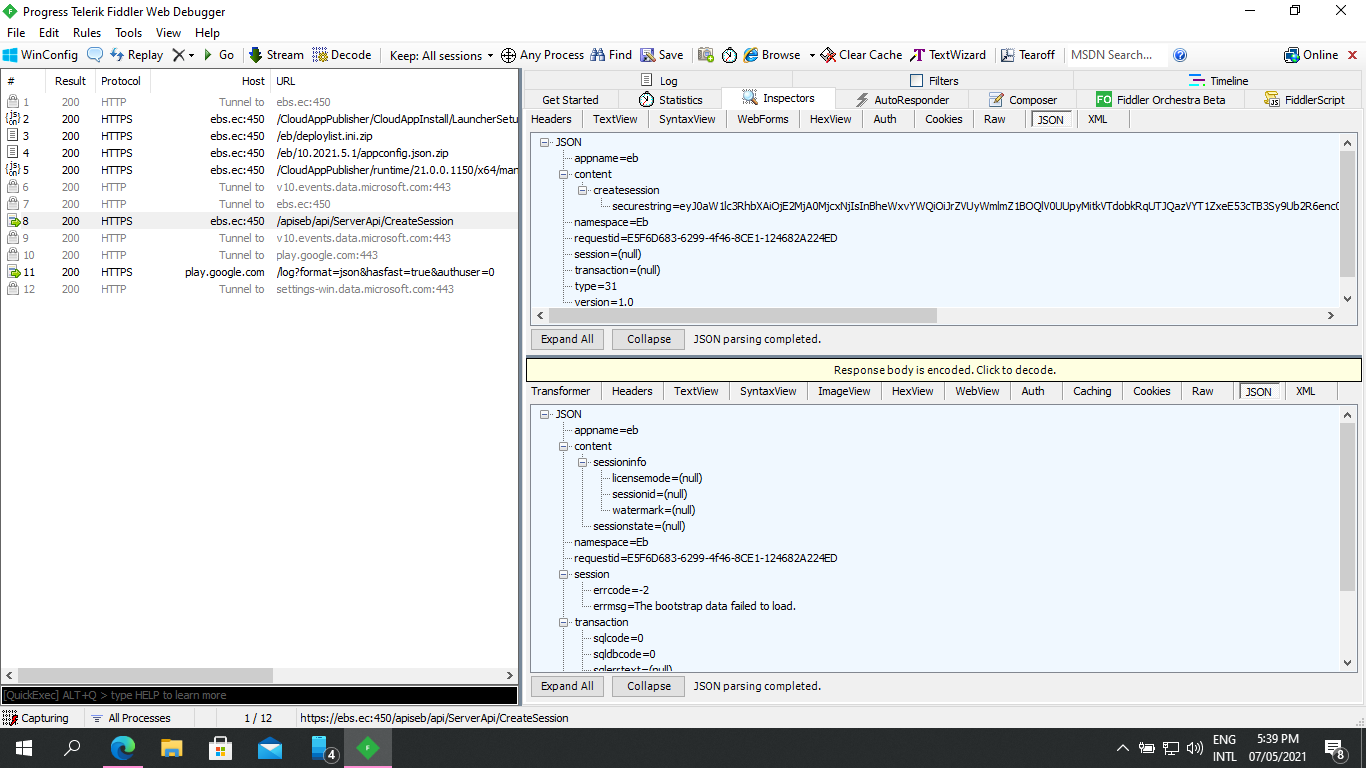
Task: Open the Keep: All sessions dropdown
Action: pos(441,56)
